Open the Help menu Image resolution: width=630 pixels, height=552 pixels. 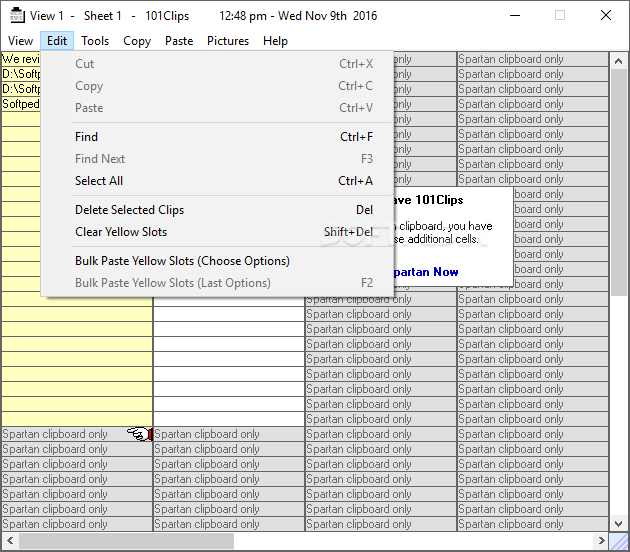pos(275,41)
